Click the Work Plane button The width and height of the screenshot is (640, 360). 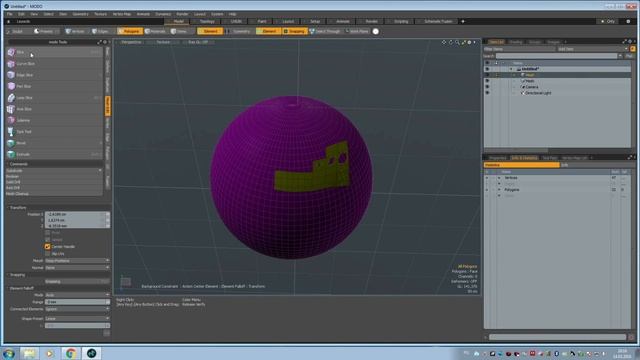(x=358, y=31)
